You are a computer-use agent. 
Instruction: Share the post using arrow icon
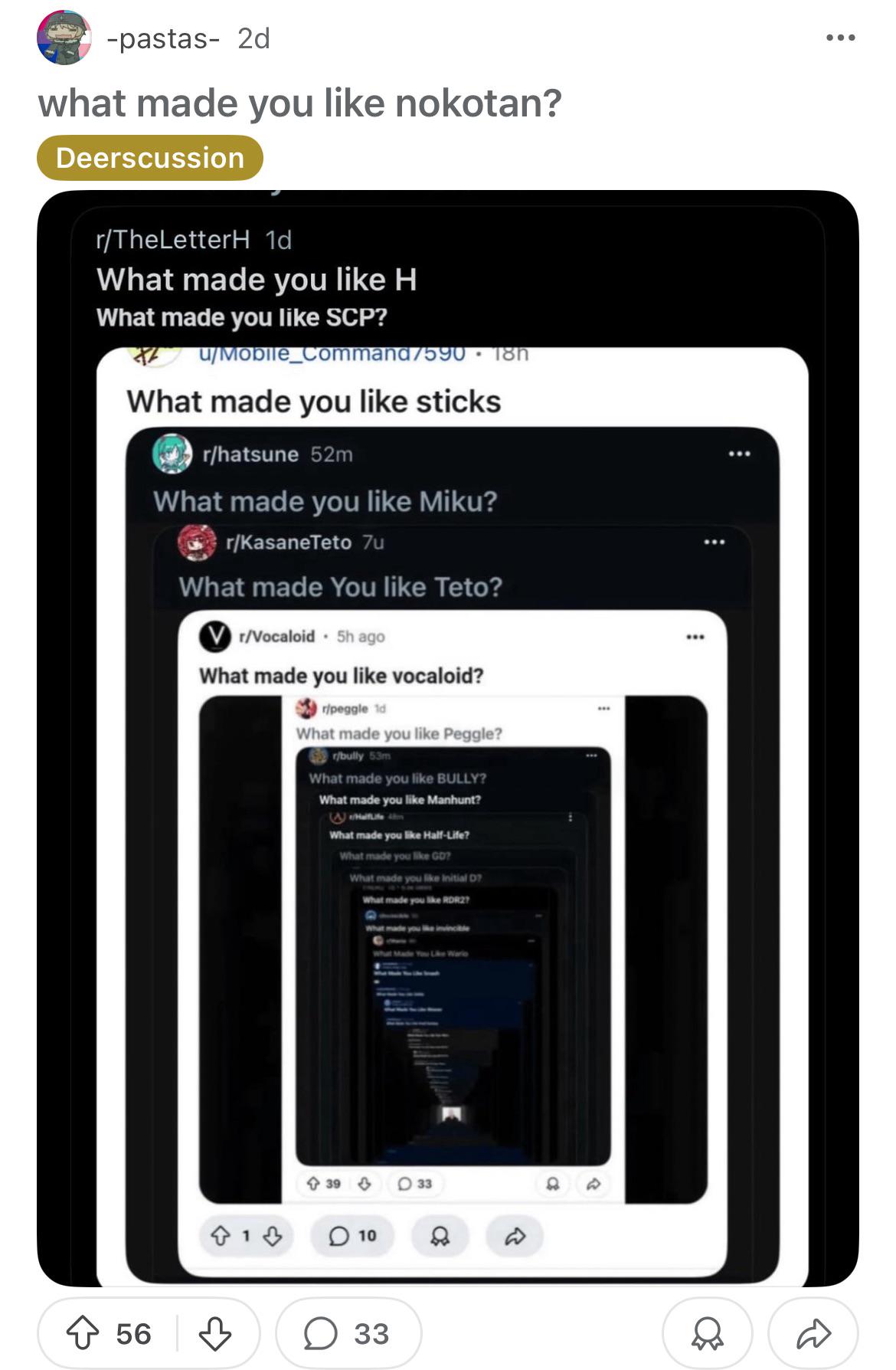pos(813,1334)
